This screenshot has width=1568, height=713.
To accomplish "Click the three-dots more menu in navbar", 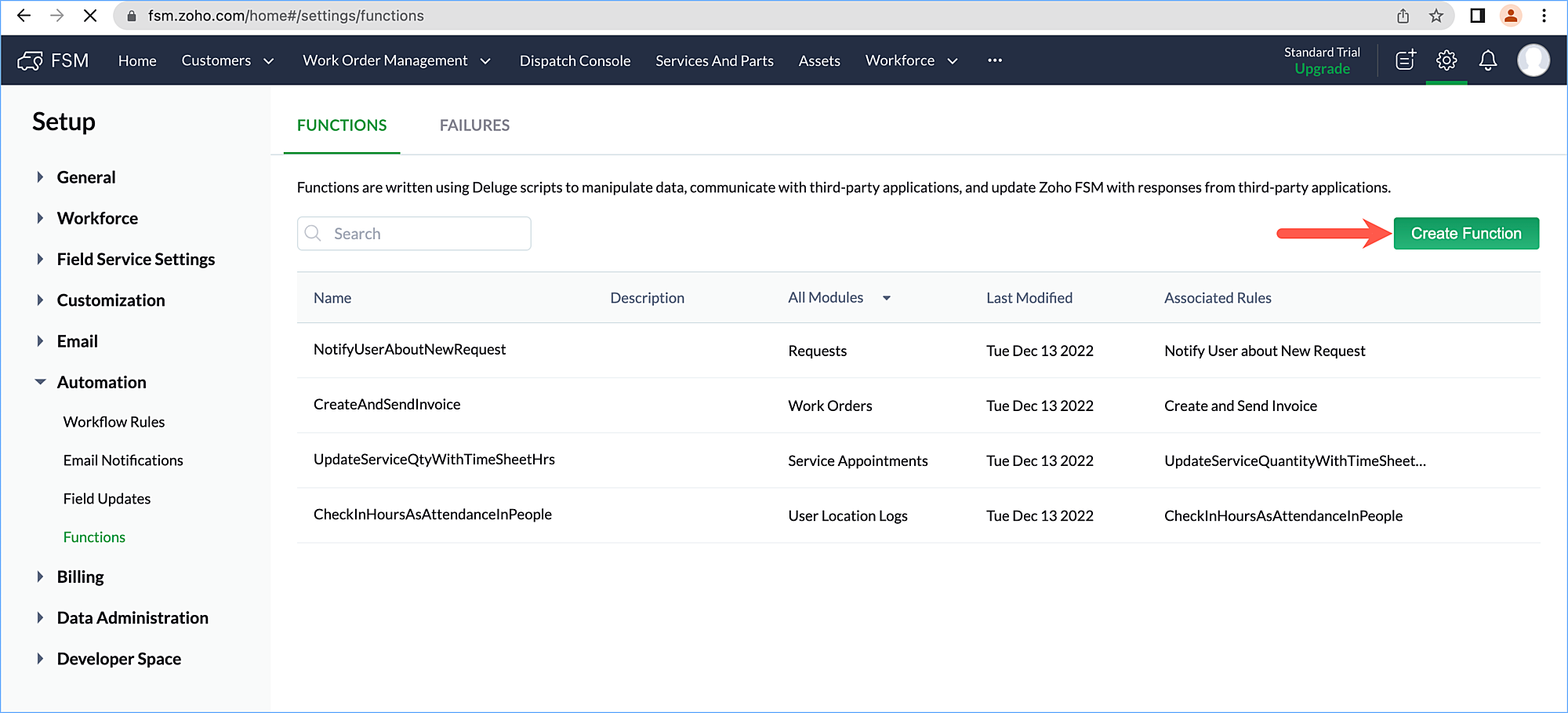I will pyautogui.click(x=995, y=60).
